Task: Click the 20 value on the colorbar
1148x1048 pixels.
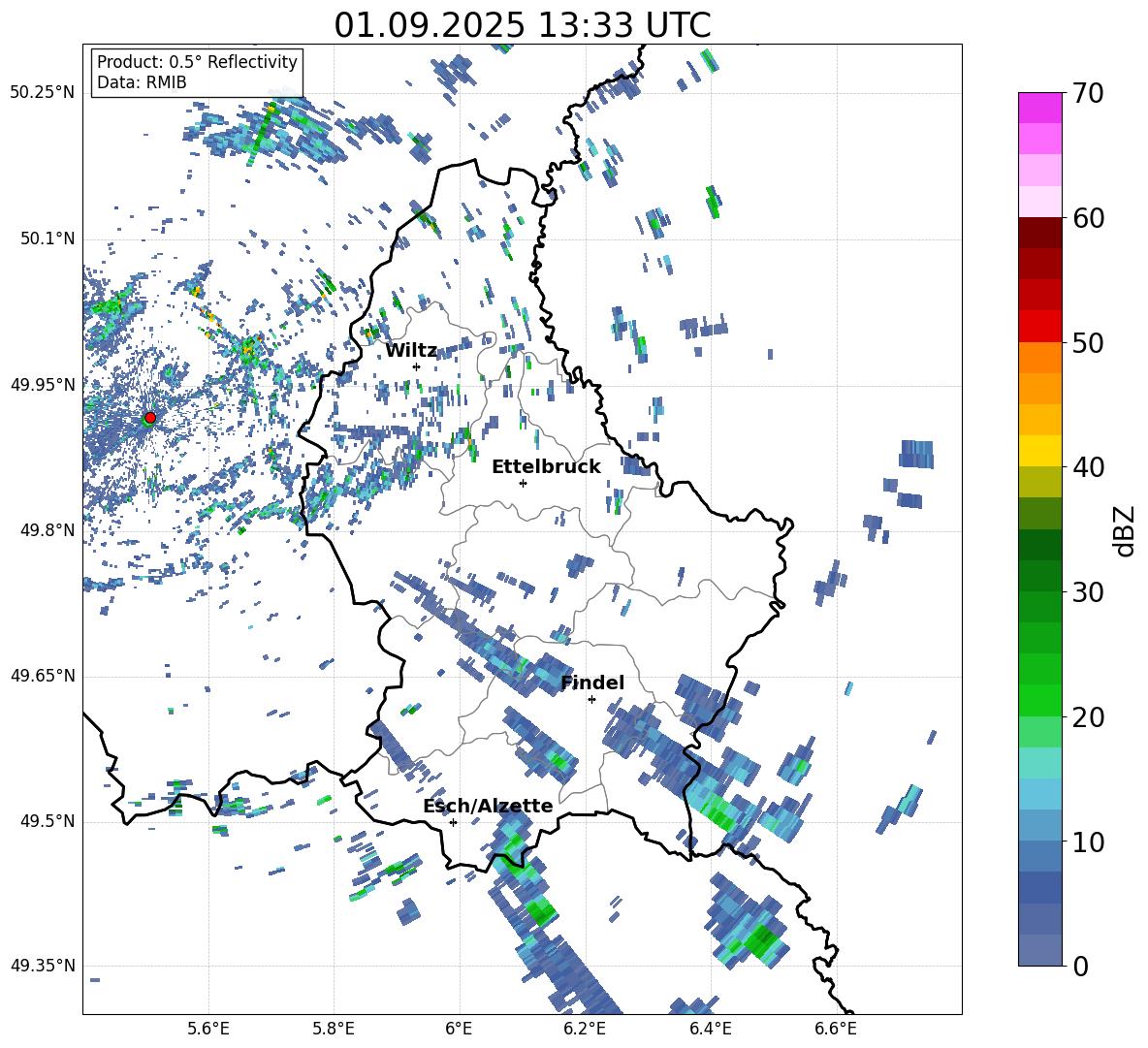Action: coord(1088,717)
